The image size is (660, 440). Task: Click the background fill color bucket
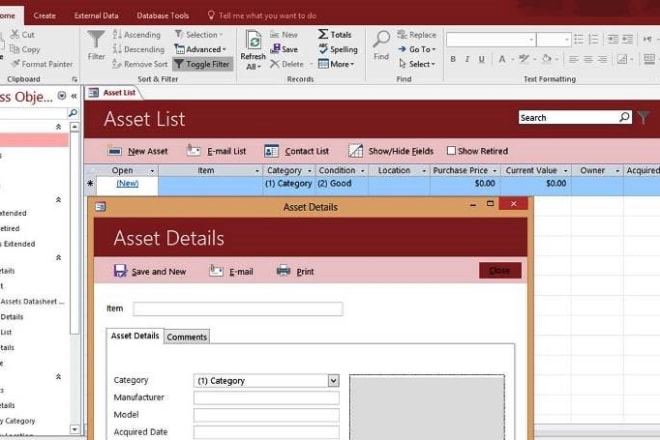click(x=546, y=59)
